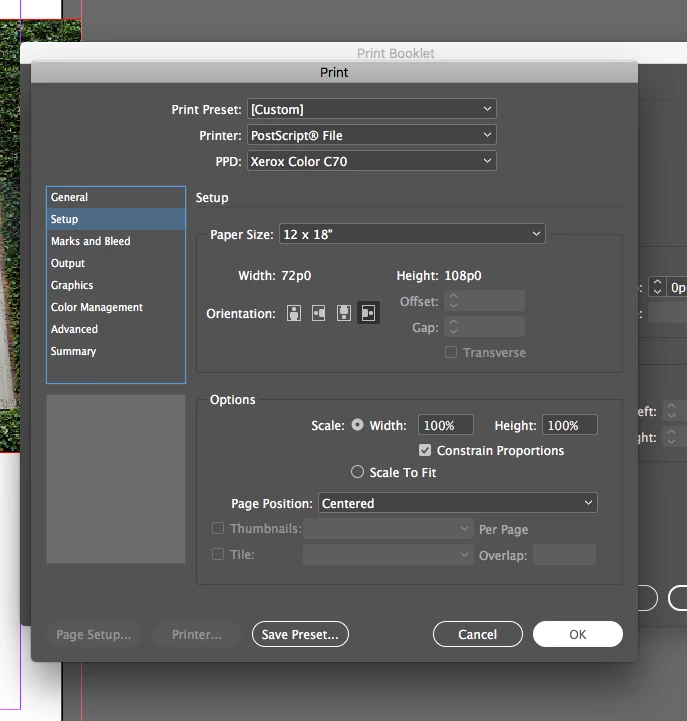
Task: Click the Scale Width percentage field
Action: point(446,425)
